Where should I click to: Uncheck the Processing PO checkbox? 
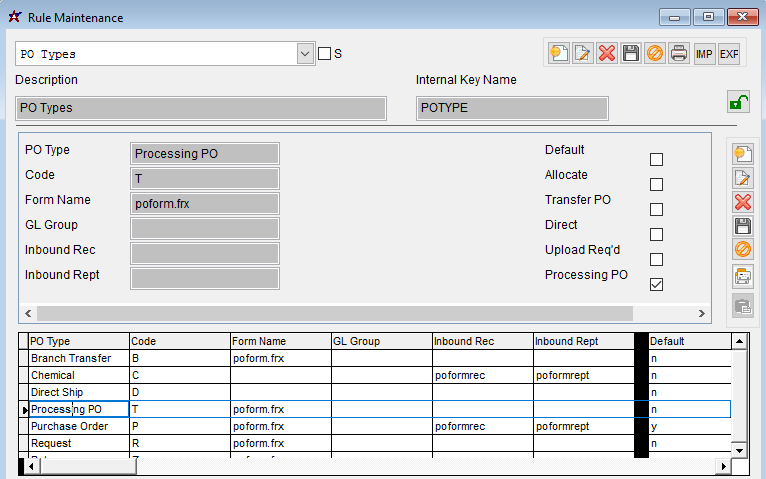656,284
